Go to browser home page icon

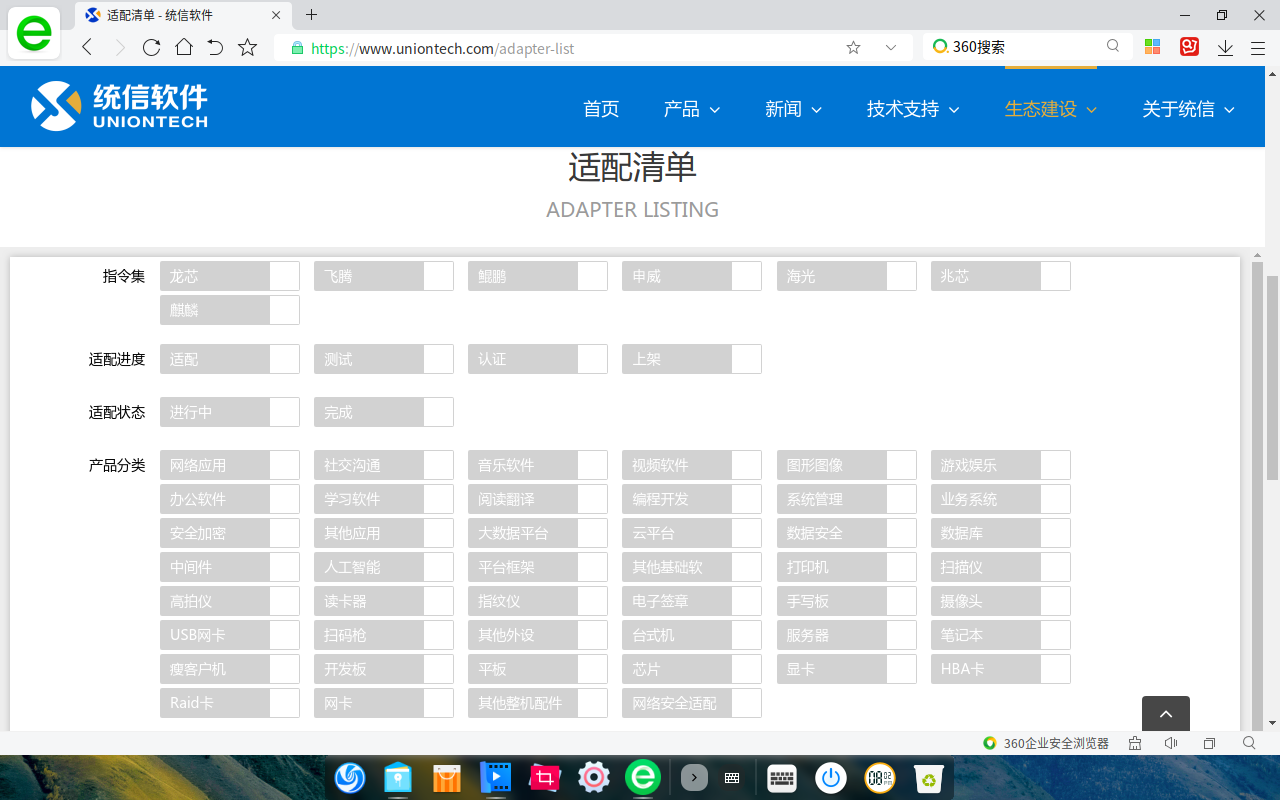pos(184,47)
